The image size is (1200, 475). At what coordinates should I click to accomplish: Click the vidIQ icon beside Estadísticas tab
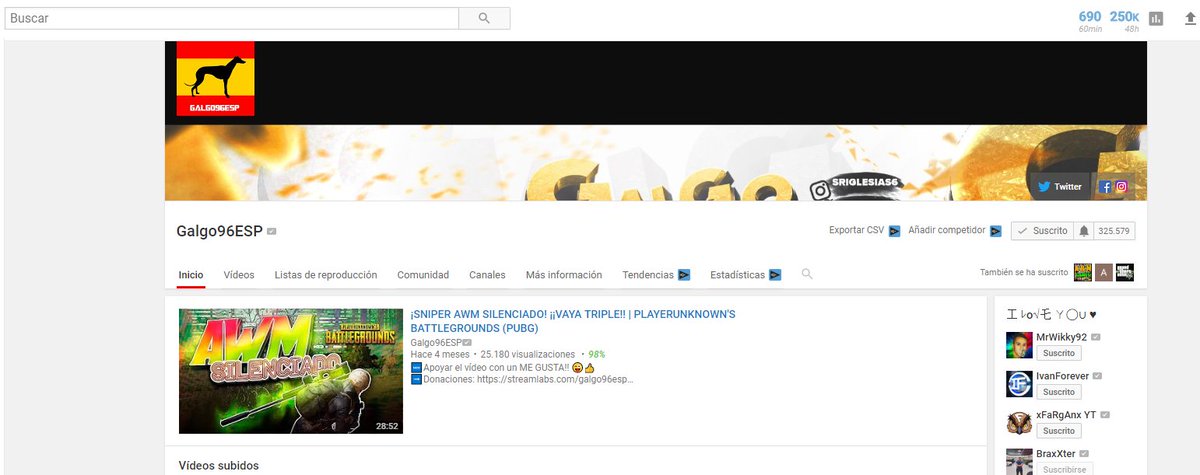pyautogui.click(x=775, y=275)
